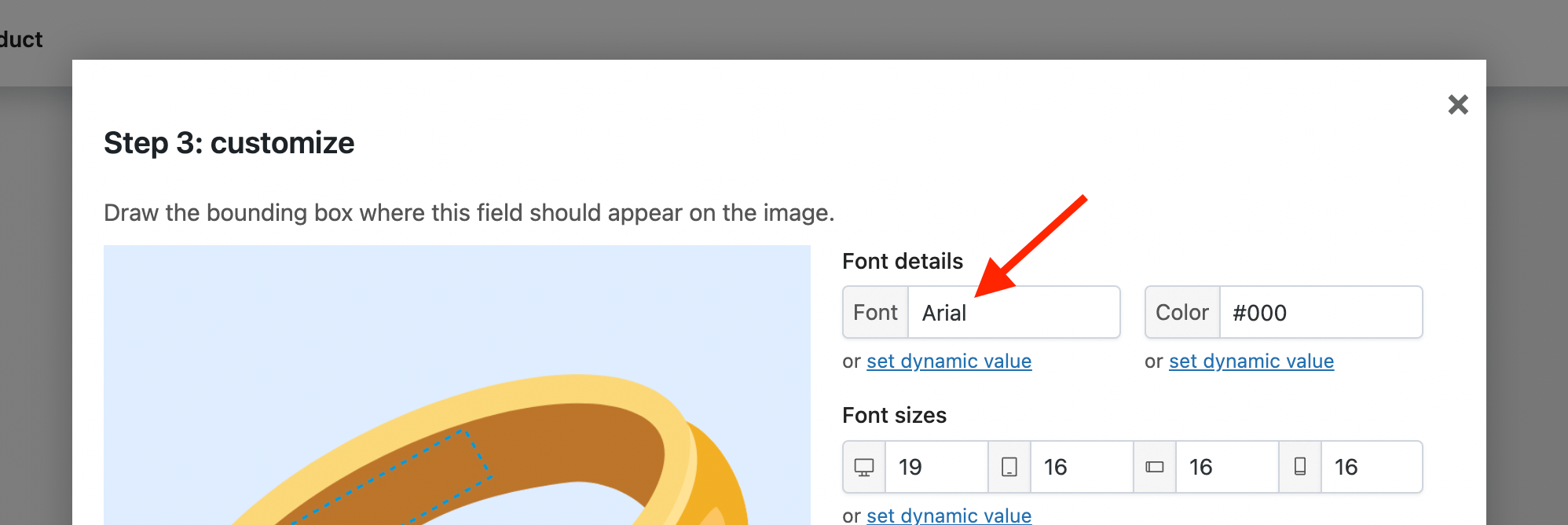Click the portrait tablet icon in Font sizes
This screenshot has height=525, width=1568.
1009,467
